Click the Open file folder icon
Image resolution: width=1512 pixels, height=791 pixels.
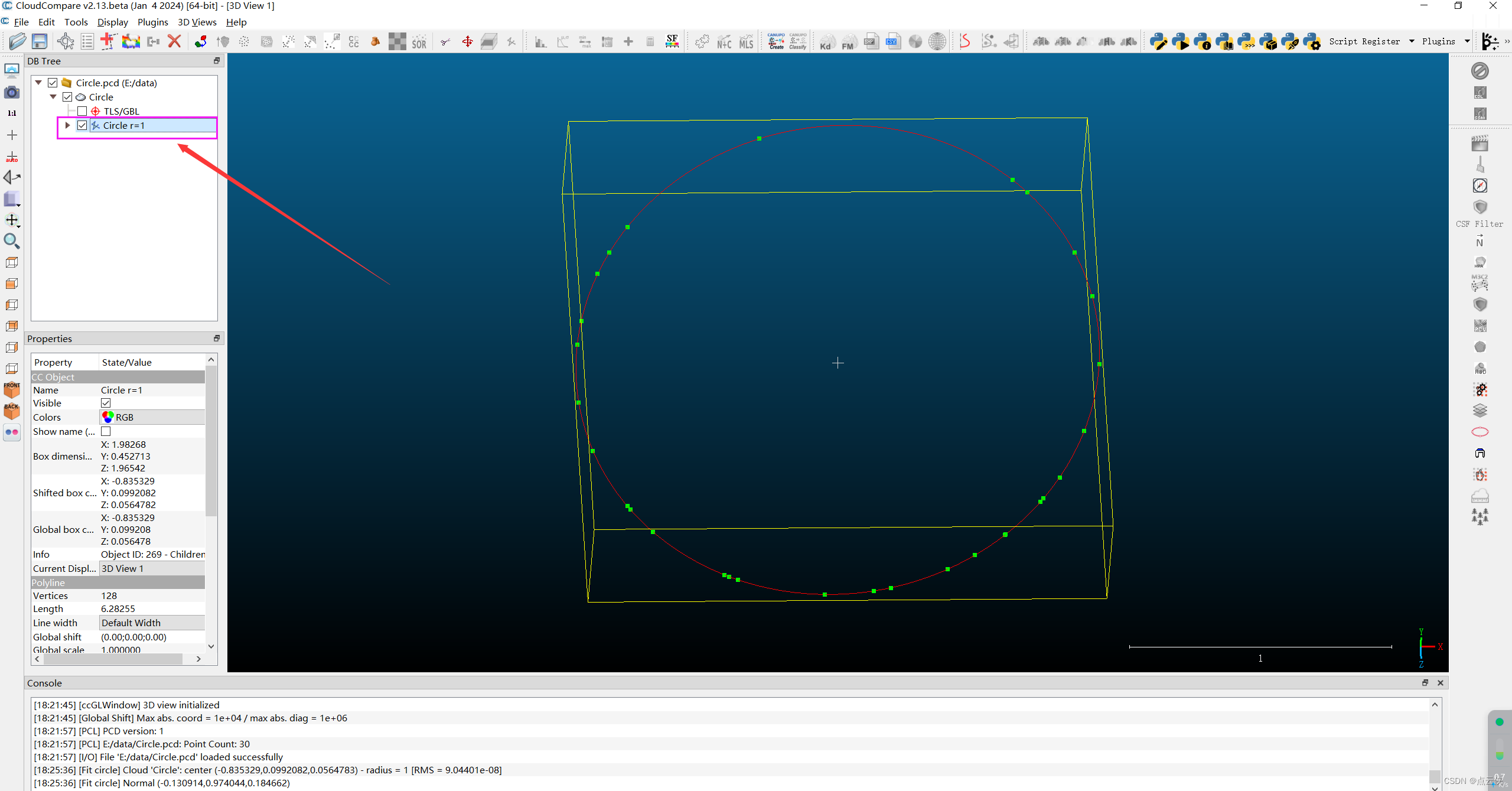tap(18, 41)
